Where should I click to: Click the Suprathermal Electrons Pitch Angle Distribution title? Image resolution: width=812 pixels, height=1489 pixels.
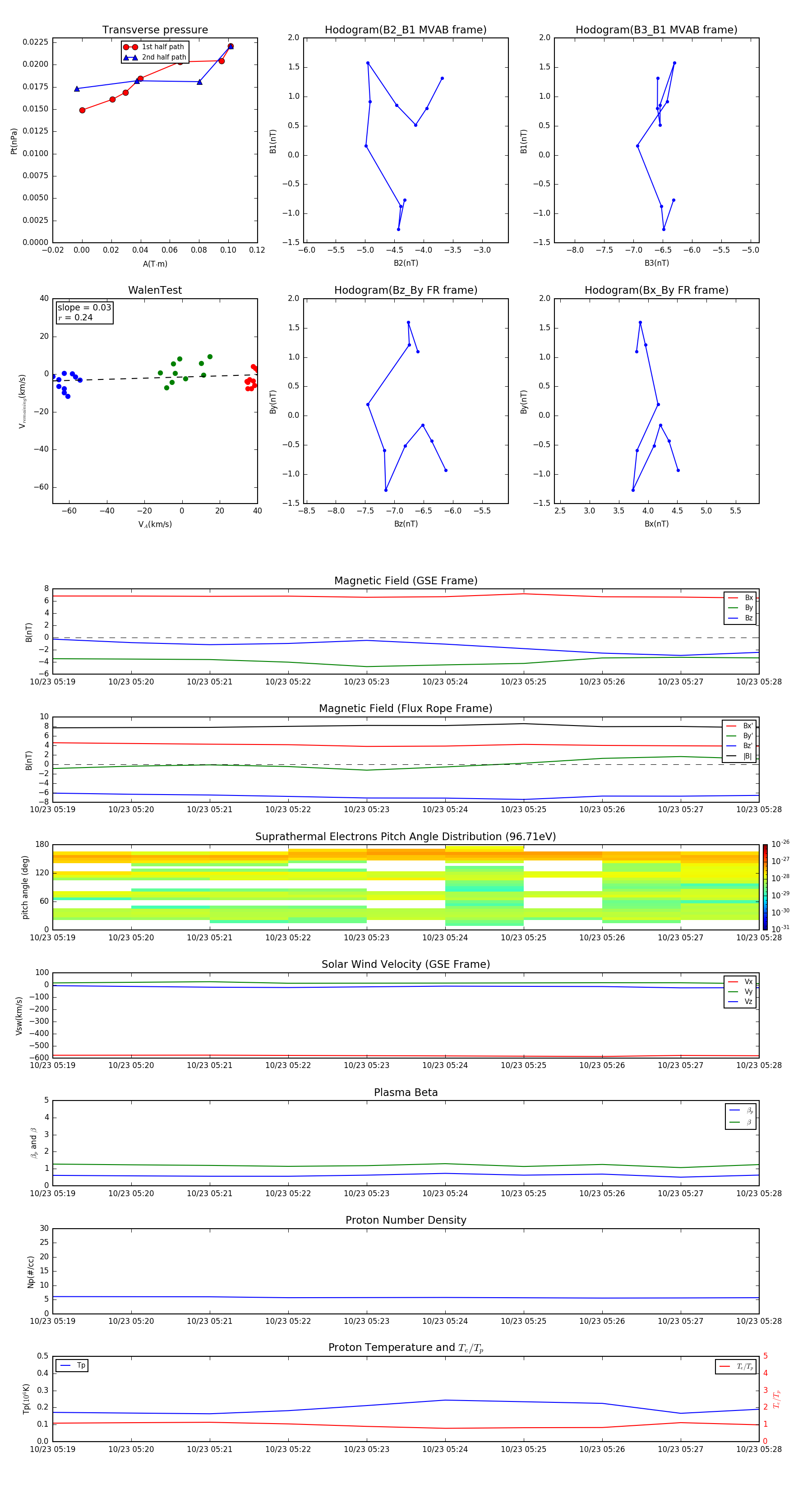coord(406,837)
